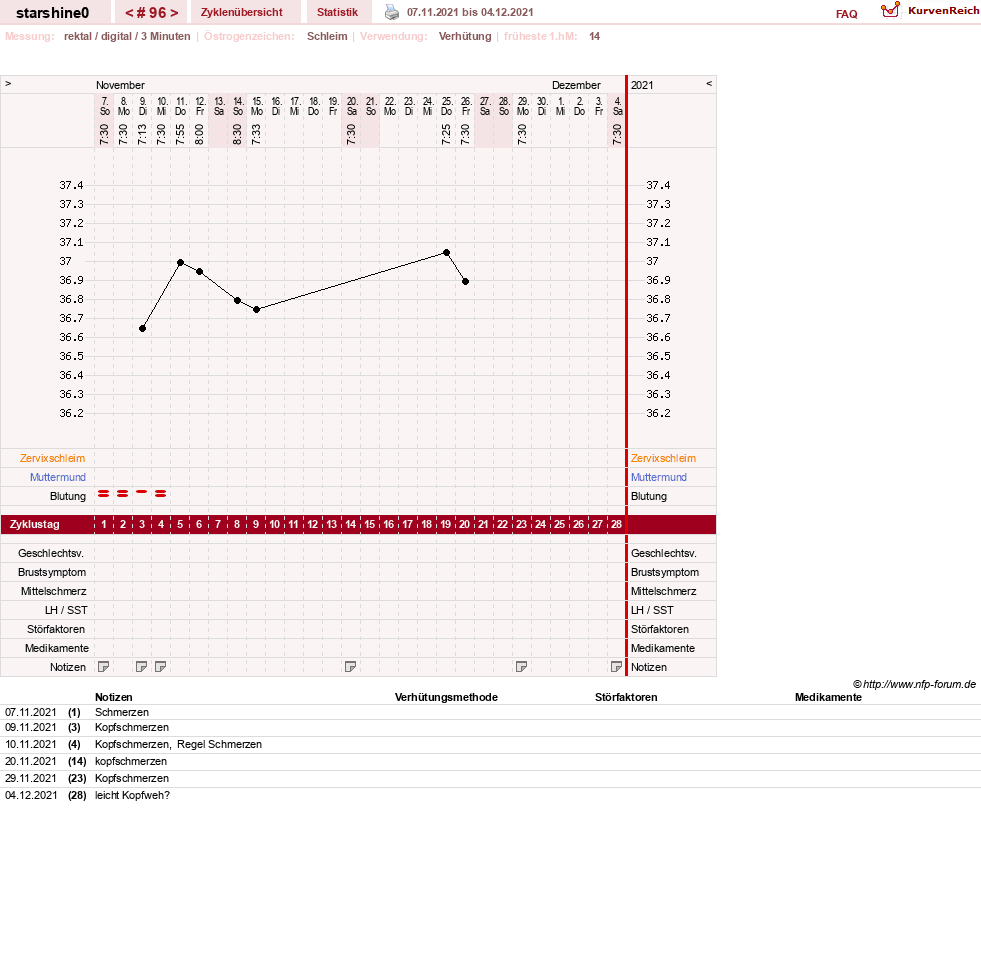Open note icon on cycle day 28
This screenshot has width=981, height=976.
pyautogui.click(x=616, y=667)
